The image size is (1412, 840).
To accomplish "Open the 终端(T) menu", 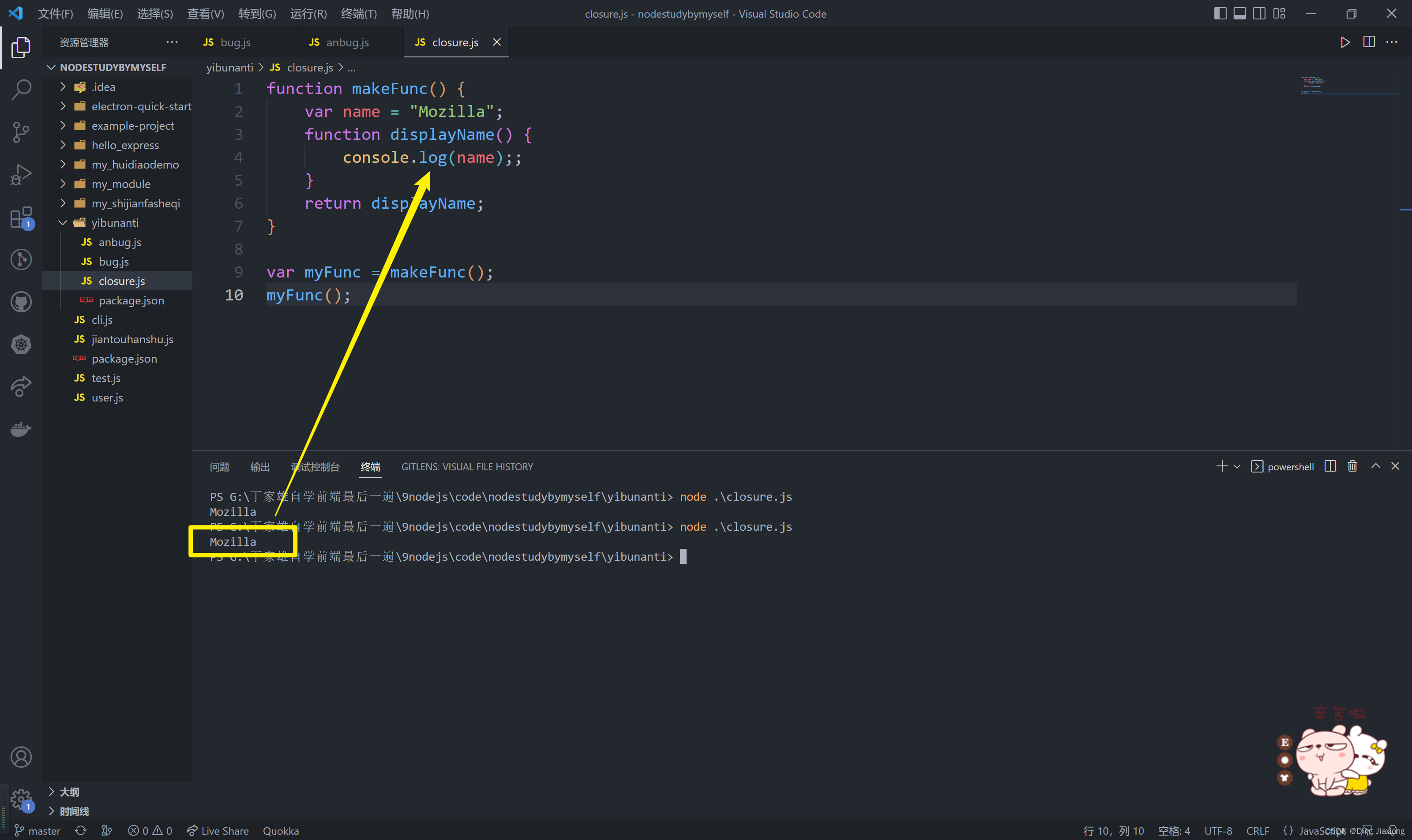I will [x=358, y=14].
